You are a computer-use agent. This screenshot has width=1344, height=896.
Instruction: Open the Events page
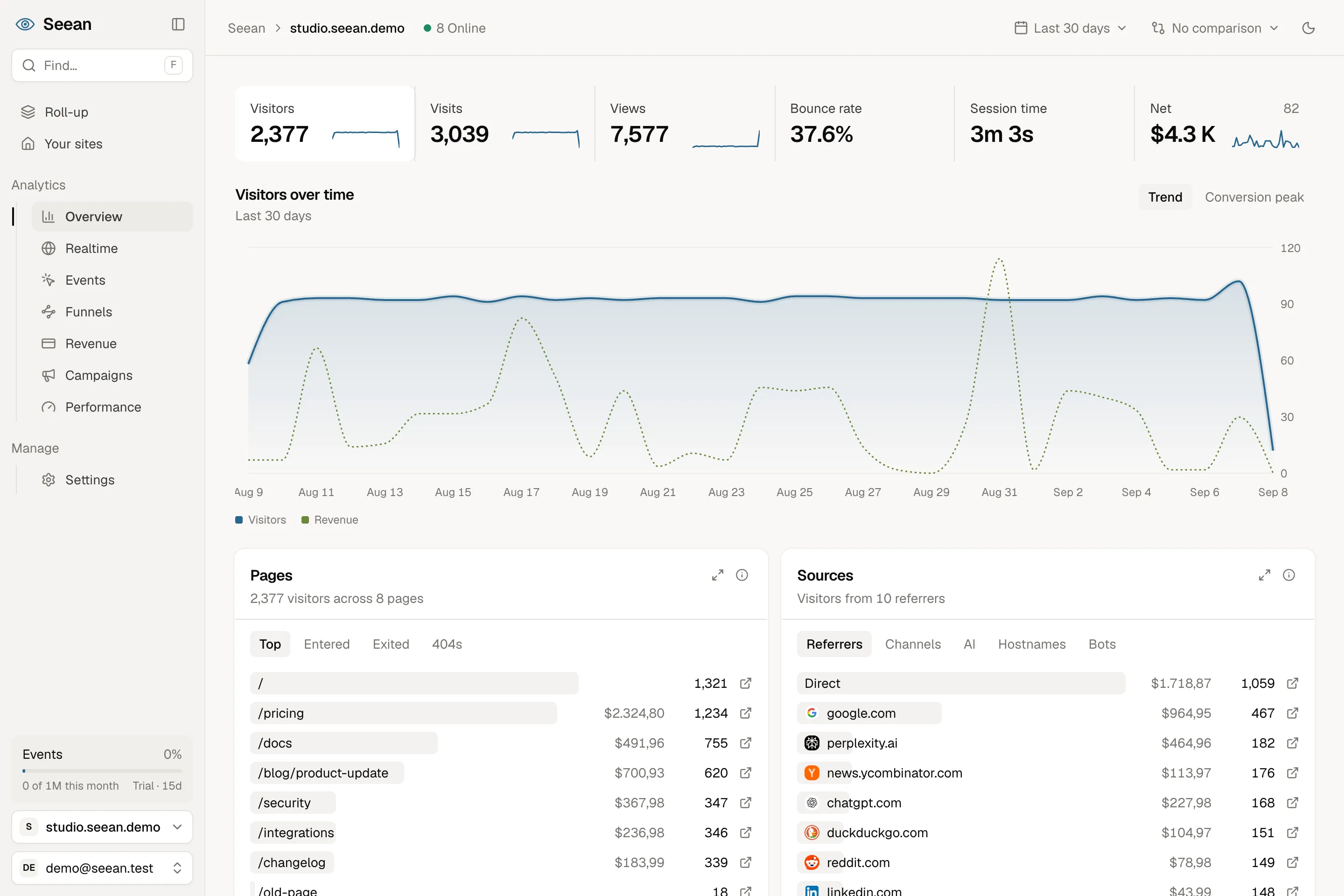[112, 280]
